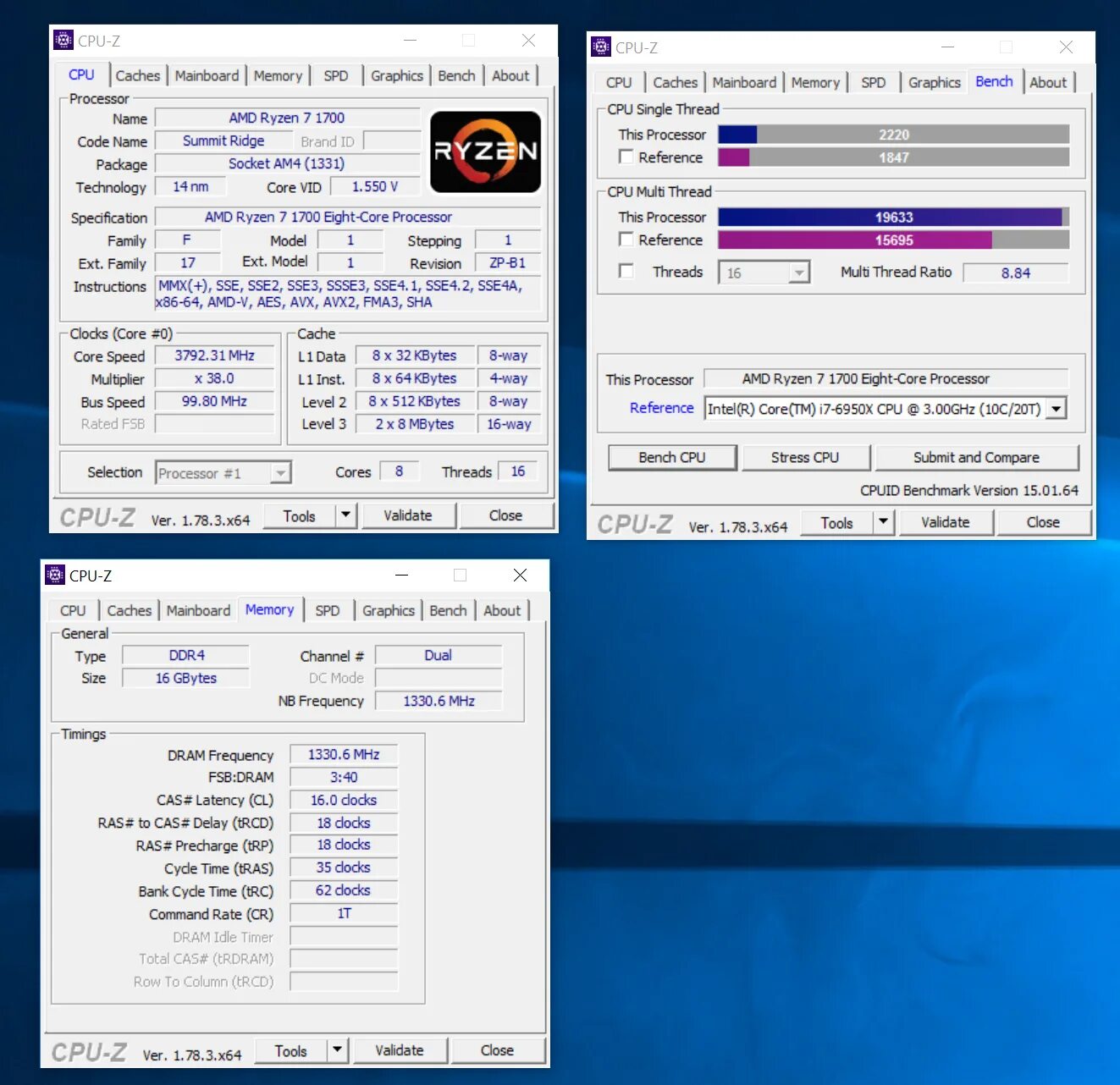Click Multi Thread This Processor bar 19633

click(894, 217)
